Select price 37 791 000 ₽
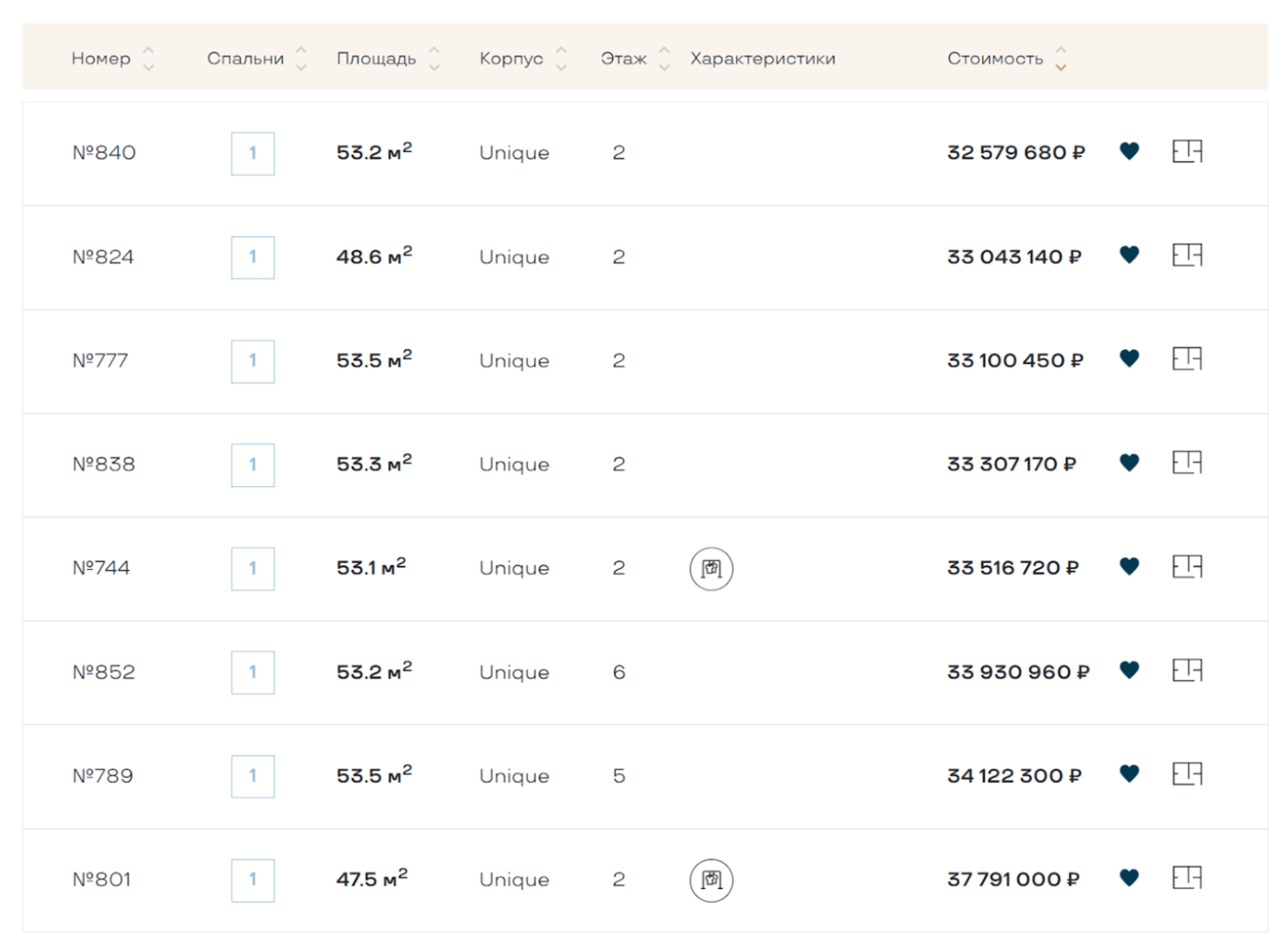Viewport: 1288px width, 945px height. click(1013, 879)
